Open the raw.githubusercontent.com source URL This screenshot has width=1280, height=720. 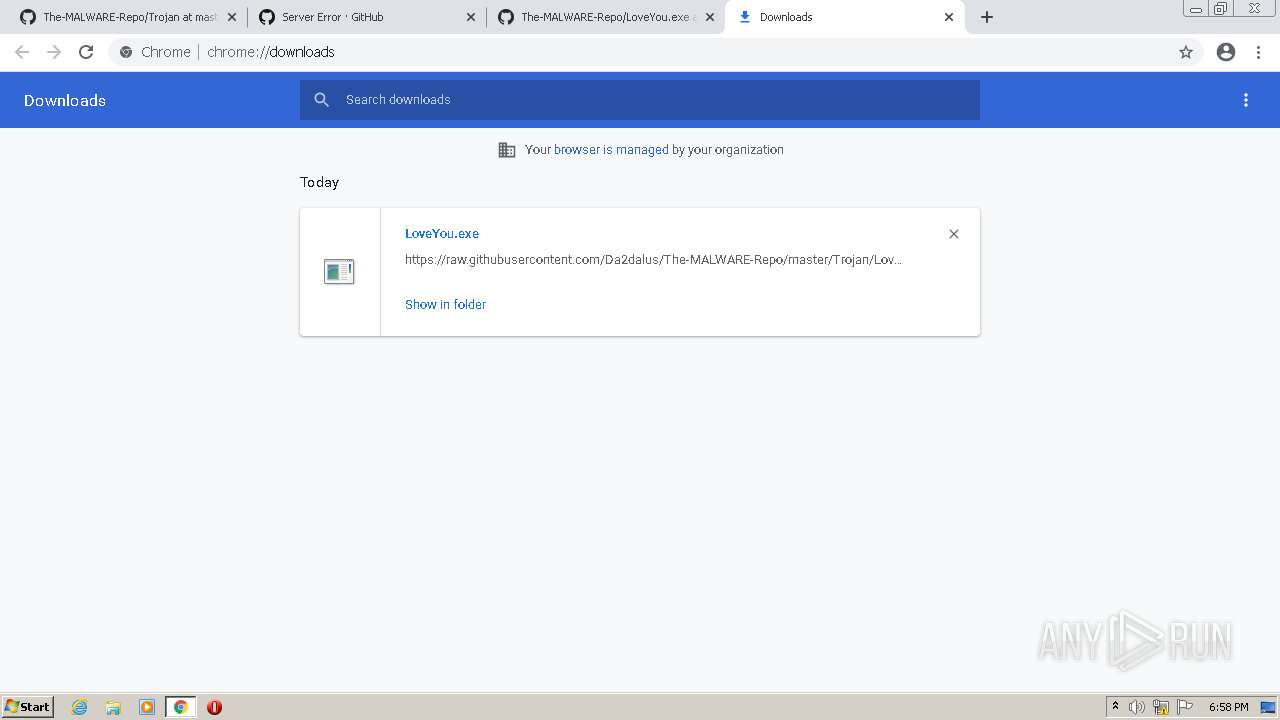[653, 260]
